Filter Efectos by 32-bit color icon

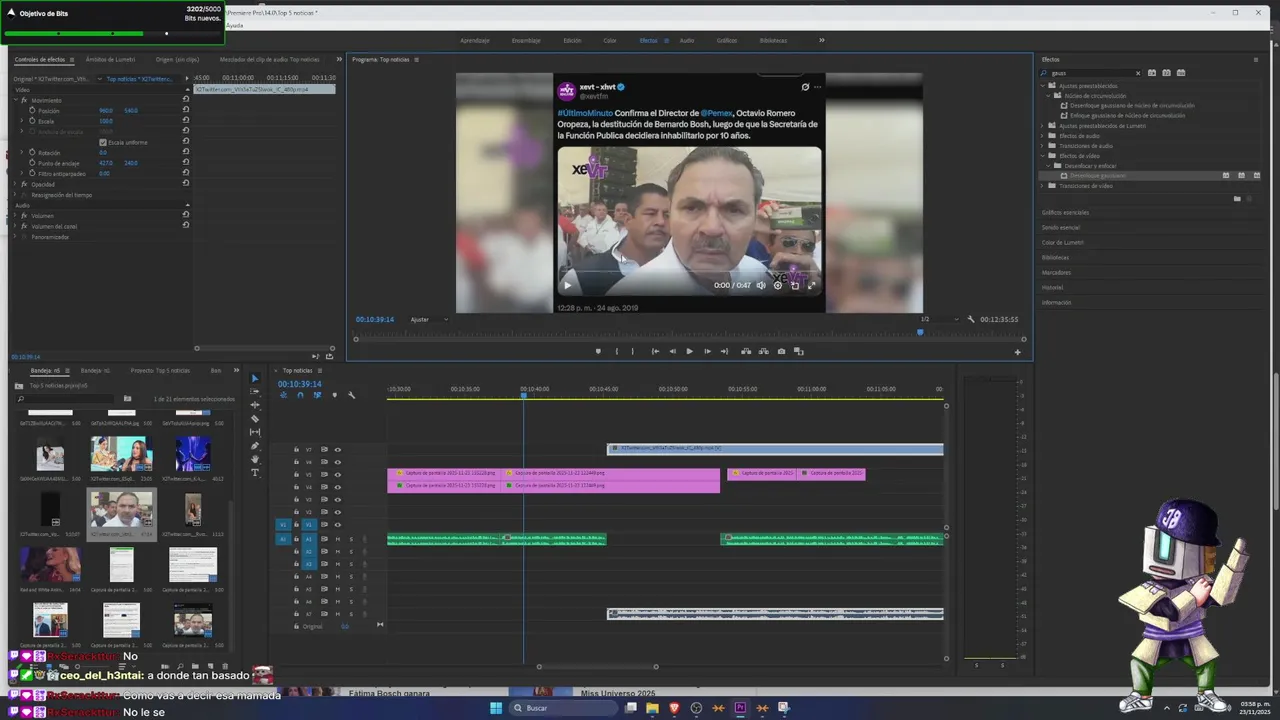tap(1166, 73)
